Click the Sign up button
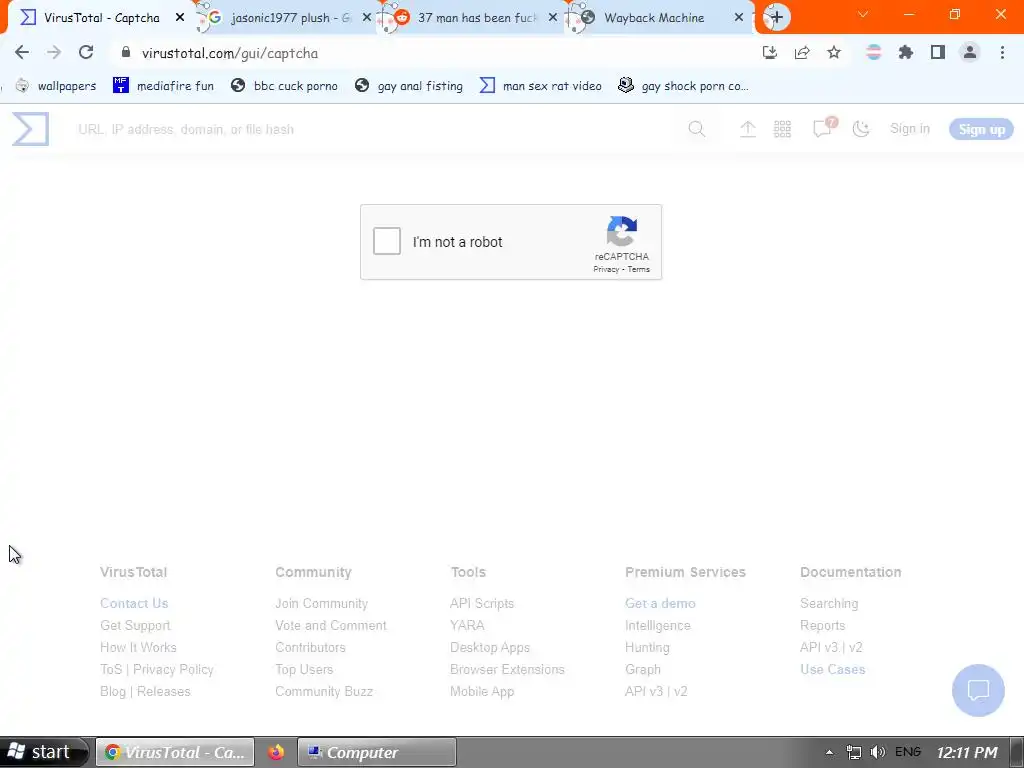 [x=982, y=129]
